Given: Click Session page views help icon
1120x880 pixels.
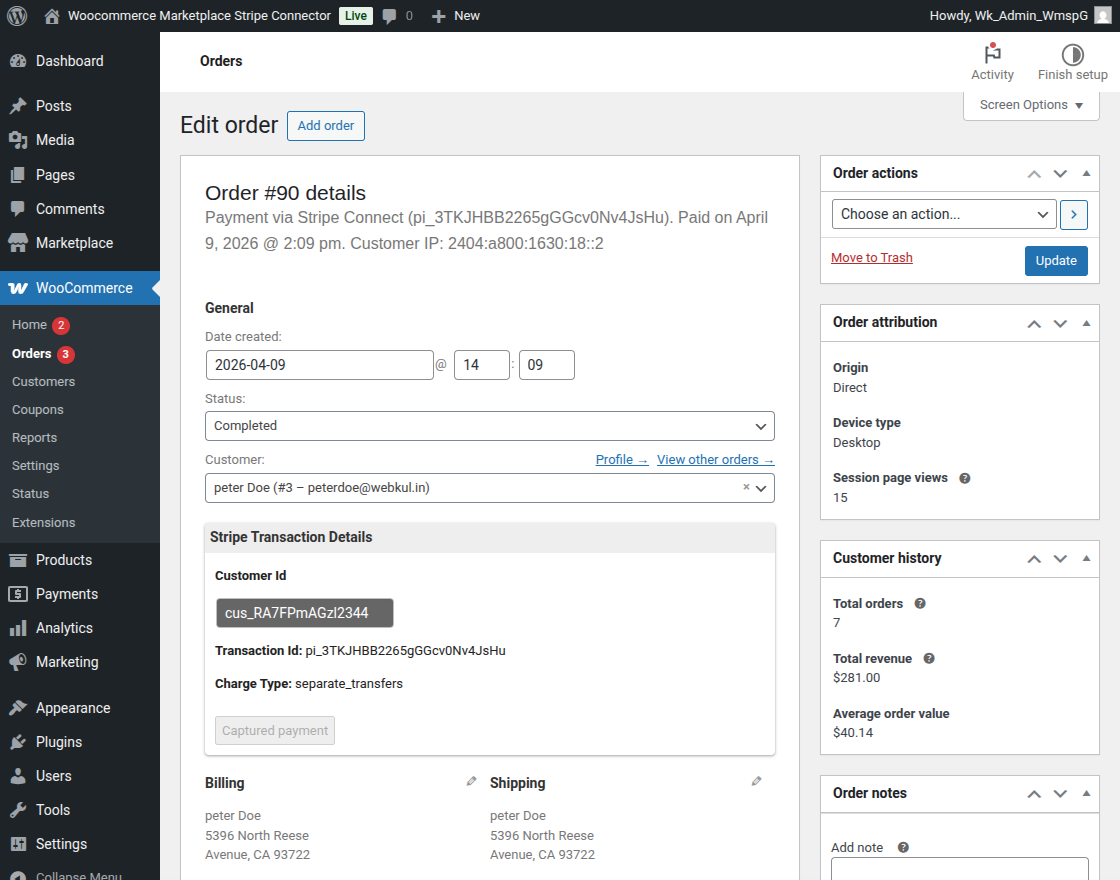Looking at the screenshot, I should point(965,478).
